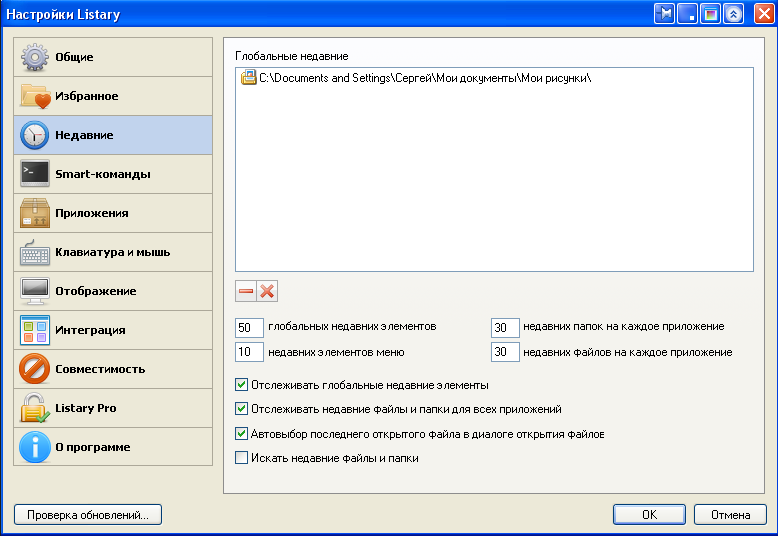Screen dimensions: 778x536
Task: Click the pin icon in title bar
Action: [x=665, y=14]
